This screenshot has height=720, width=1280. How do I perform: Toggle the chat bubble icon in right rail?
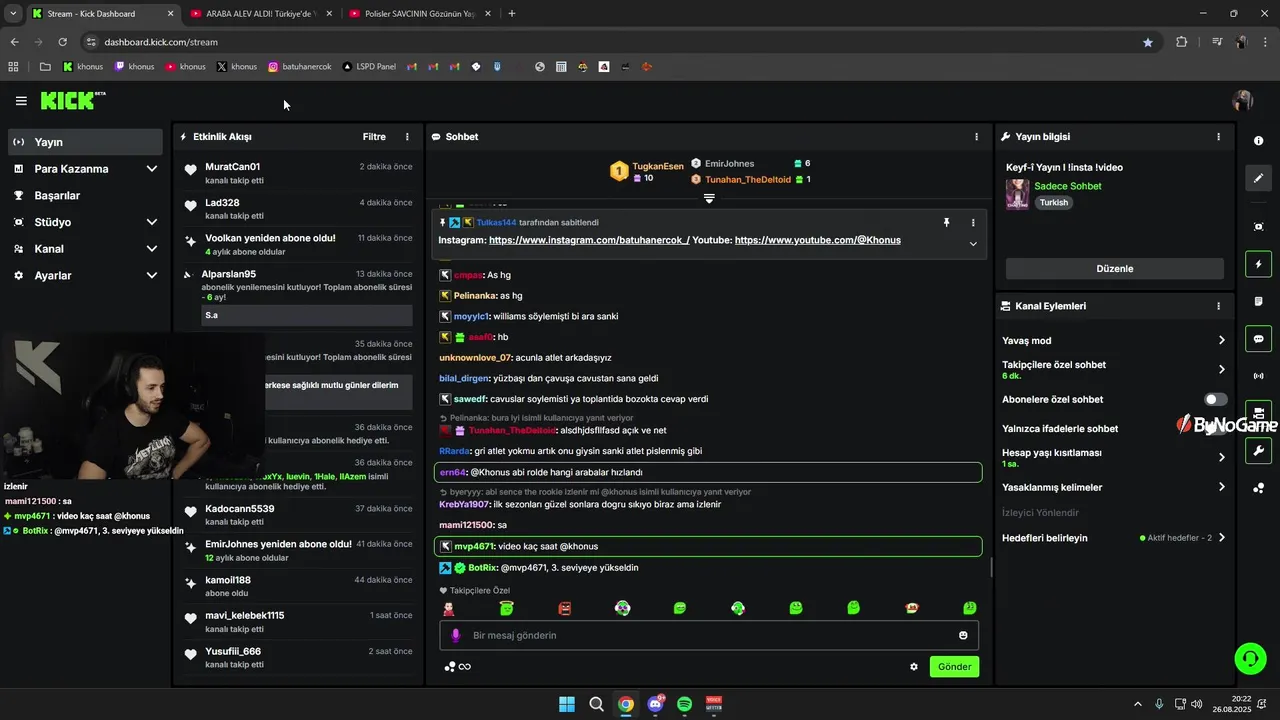[1258, 339]
